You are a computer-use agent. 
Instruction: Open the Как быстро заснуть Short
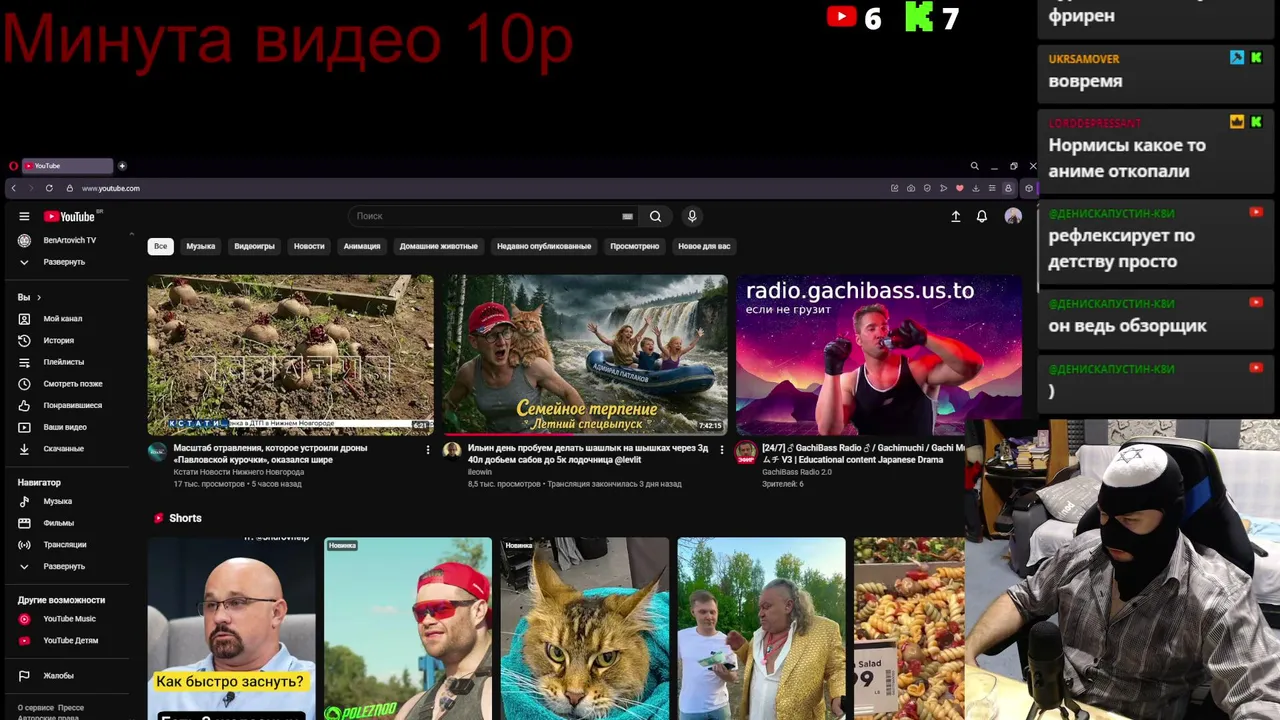coord(232,628)
